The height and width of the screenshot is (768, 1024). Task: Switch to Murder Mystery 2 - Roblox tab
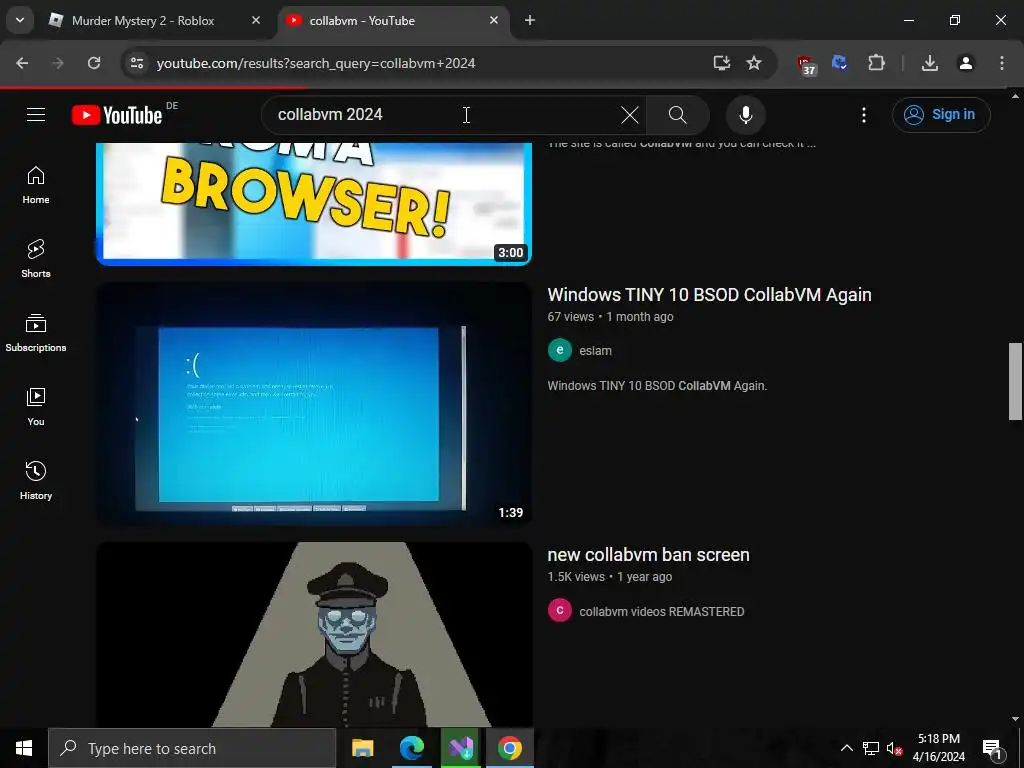(144, 21)
